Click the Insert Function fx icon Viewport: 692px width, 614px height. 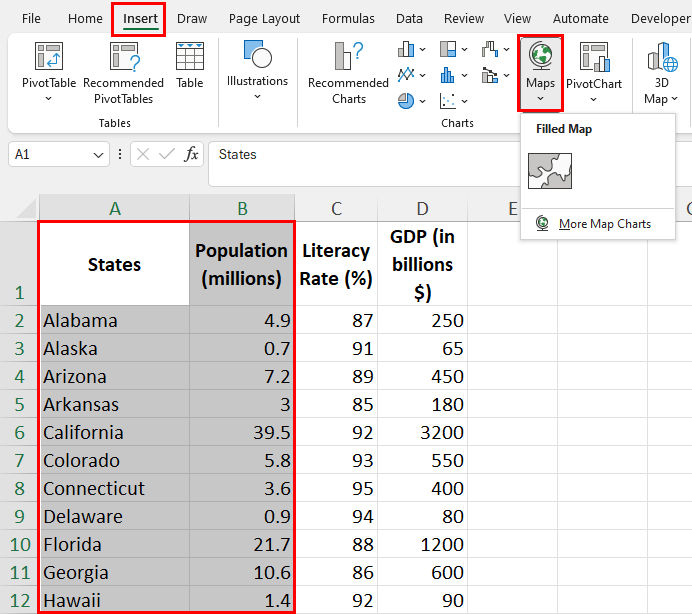click(x=191, y=154)
